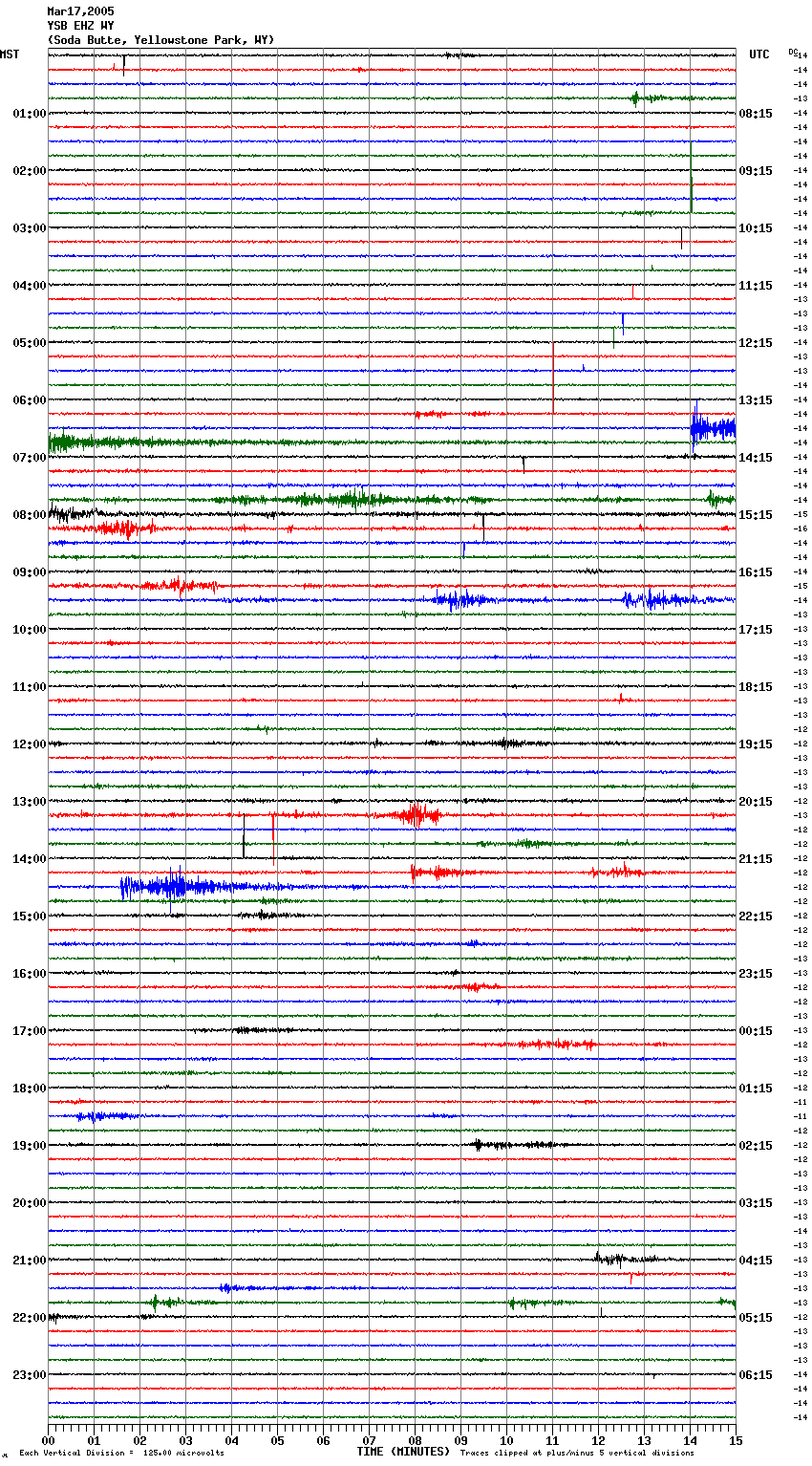Click the '07:00' MST time label
This screenshot has width=812, height=1466.
click(29, 458)
